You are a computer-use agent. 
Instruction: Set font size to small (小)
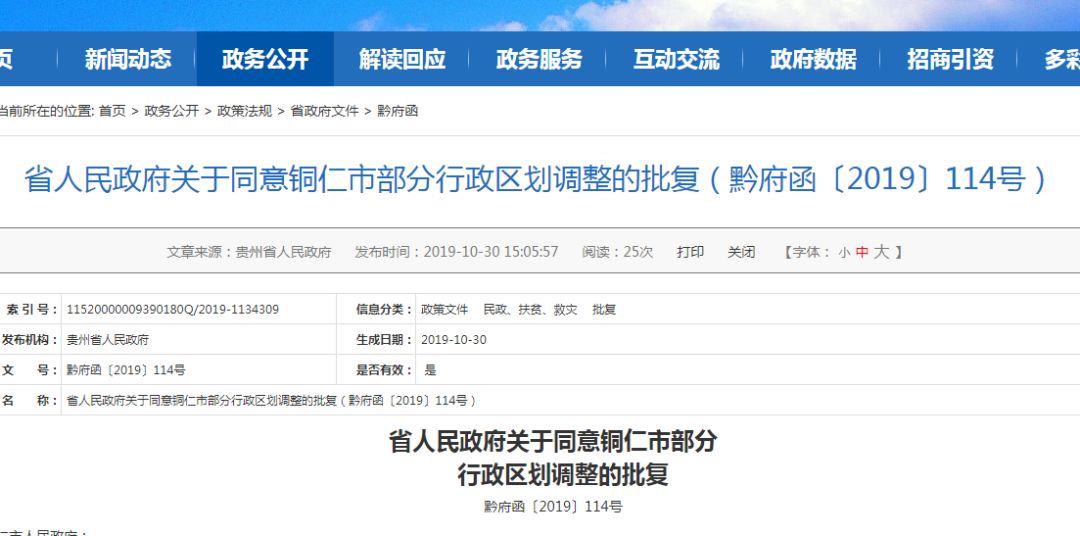844,253
